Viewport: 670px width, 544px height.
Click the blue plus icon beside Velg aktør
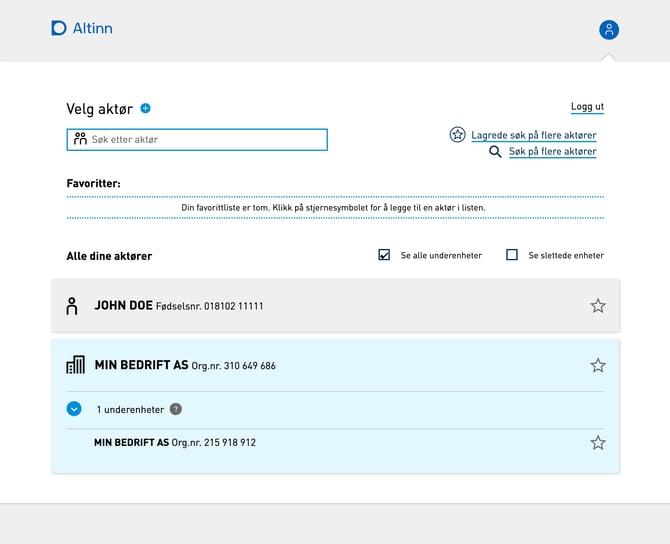tap(145, 108)
